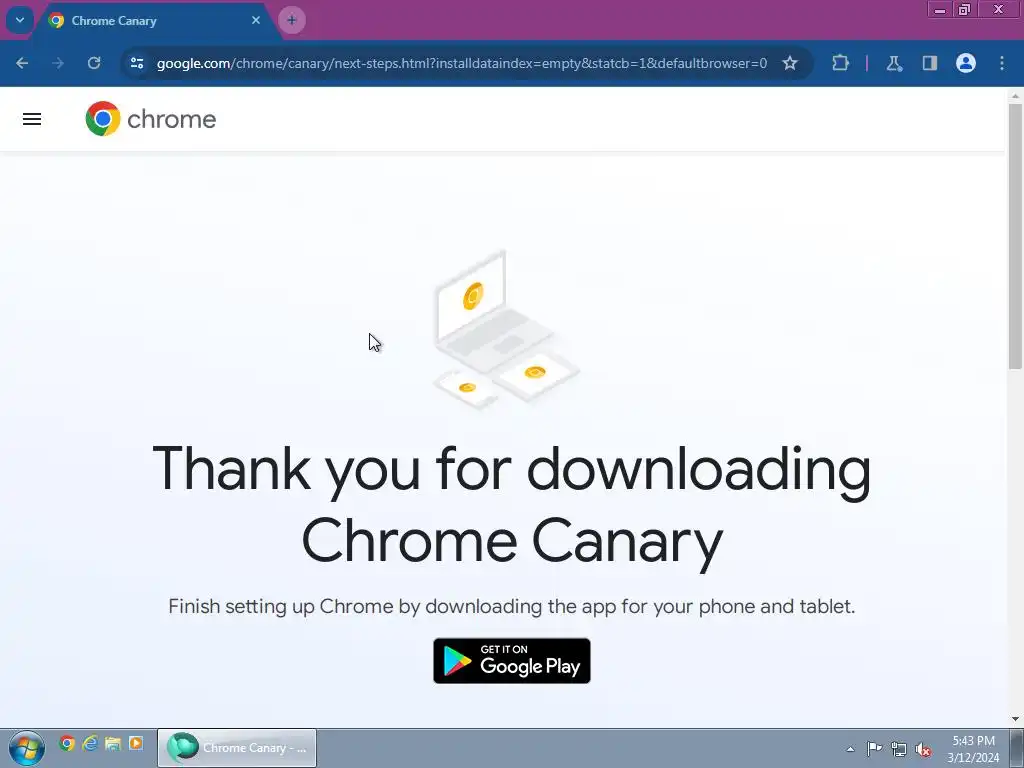Viewport: 1024px width, 768px height.
Task: Reload the current page
Action: (94, 63)
